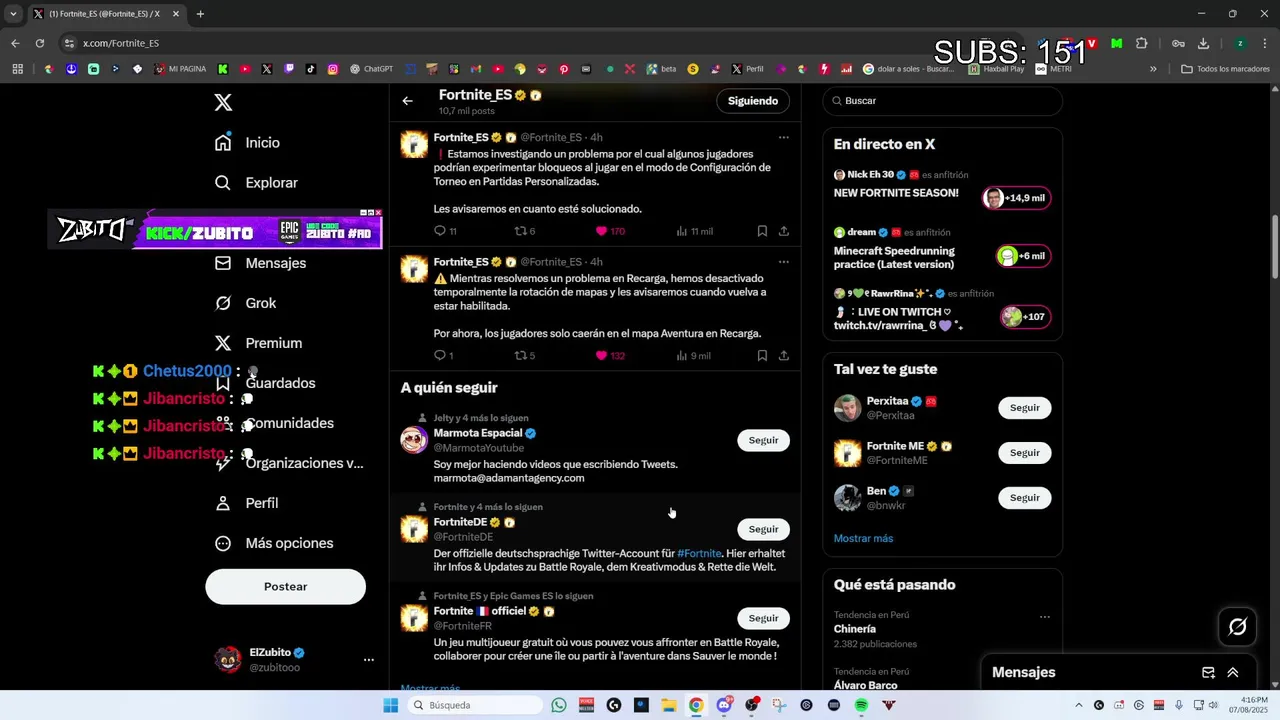Open more options on blocked players tweet
The width and height of the screenshot is (1280, 720).
pos(783,137)
